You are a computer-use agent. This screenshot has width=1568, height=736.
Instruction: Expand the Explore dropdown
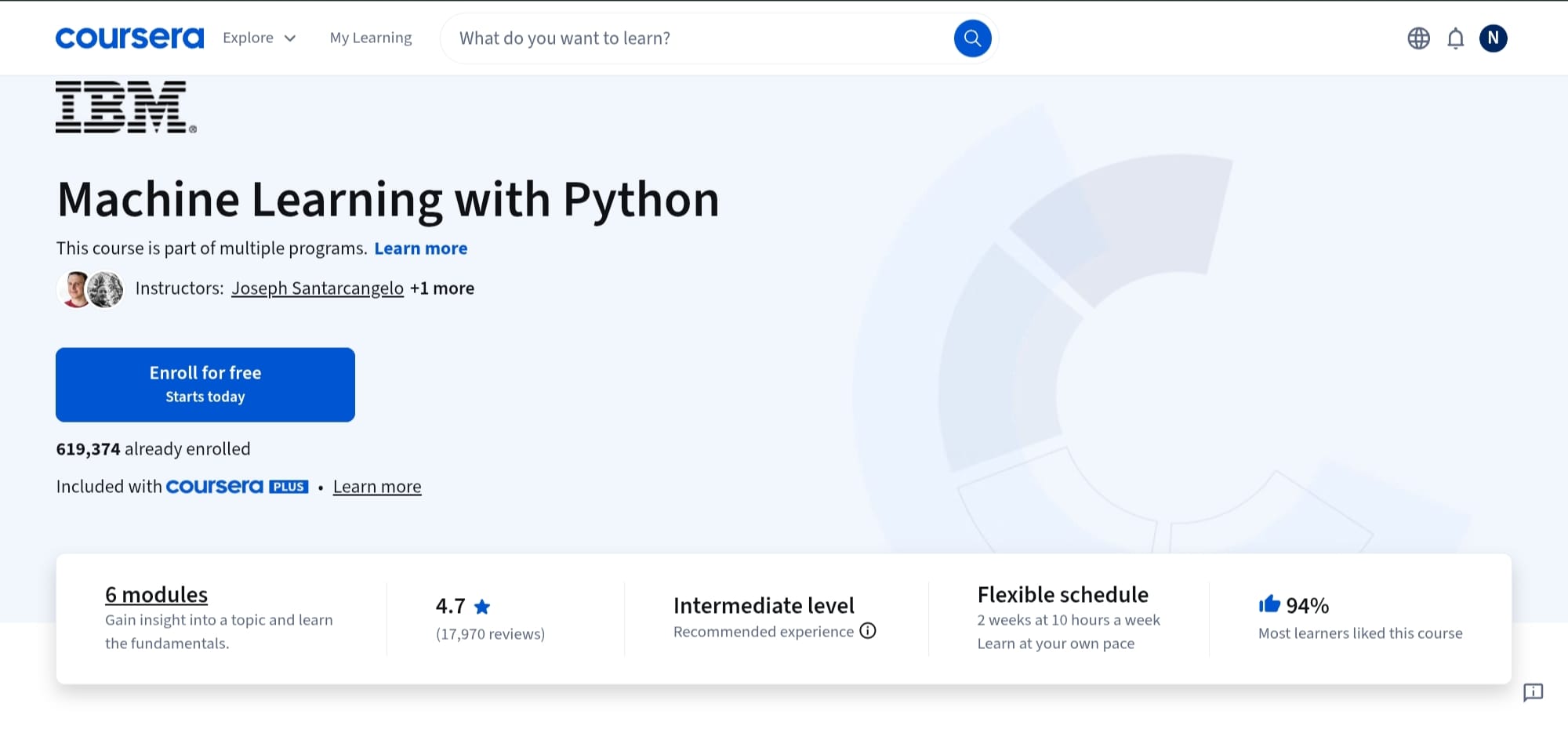pyautogui.click(x=259, y=38)
